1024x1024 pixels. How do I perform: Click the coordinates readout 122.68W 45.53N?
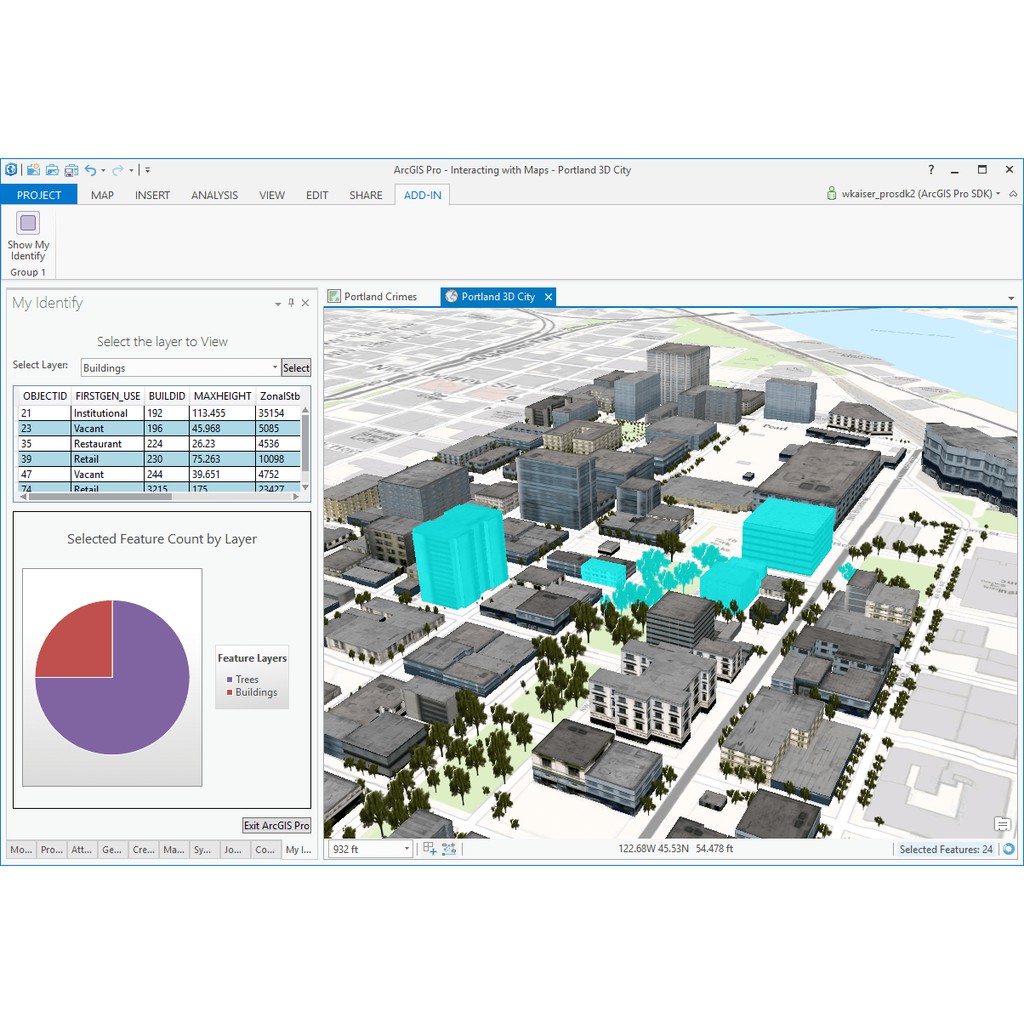click(x=654, y=848)
